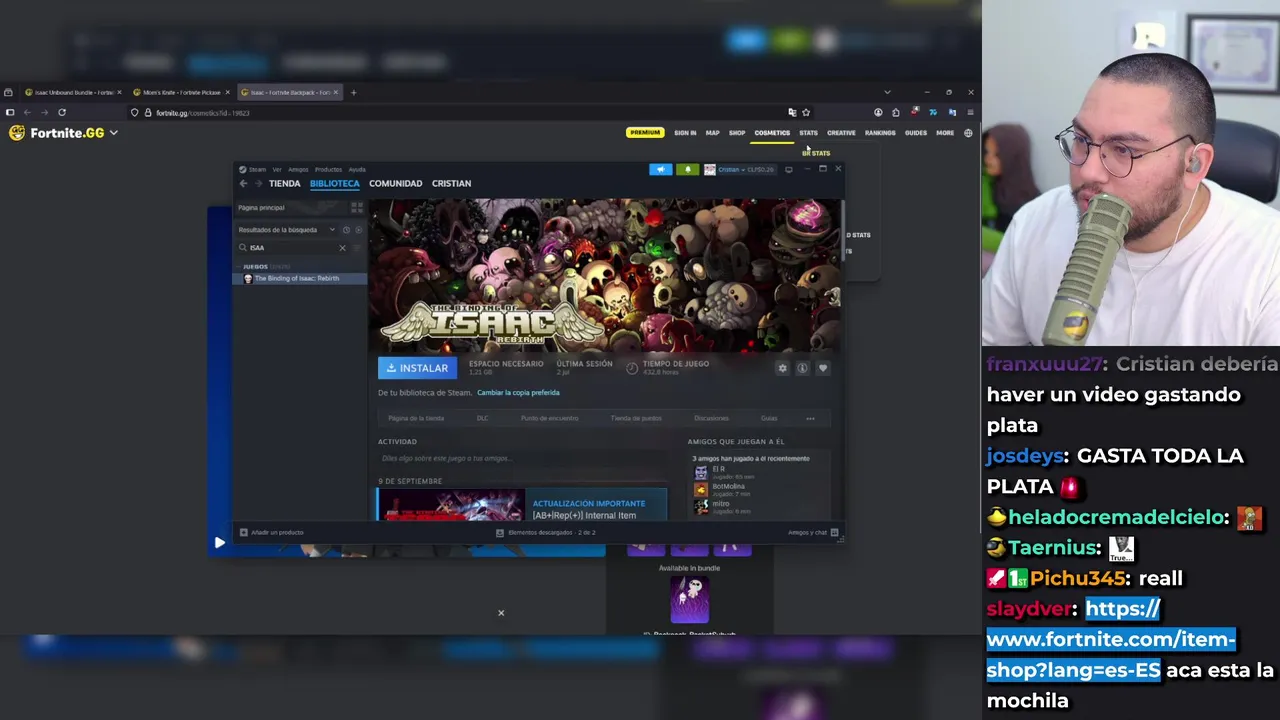Switch to Mom's Knife Fortnite Pickaxe tab

point(181,92)
